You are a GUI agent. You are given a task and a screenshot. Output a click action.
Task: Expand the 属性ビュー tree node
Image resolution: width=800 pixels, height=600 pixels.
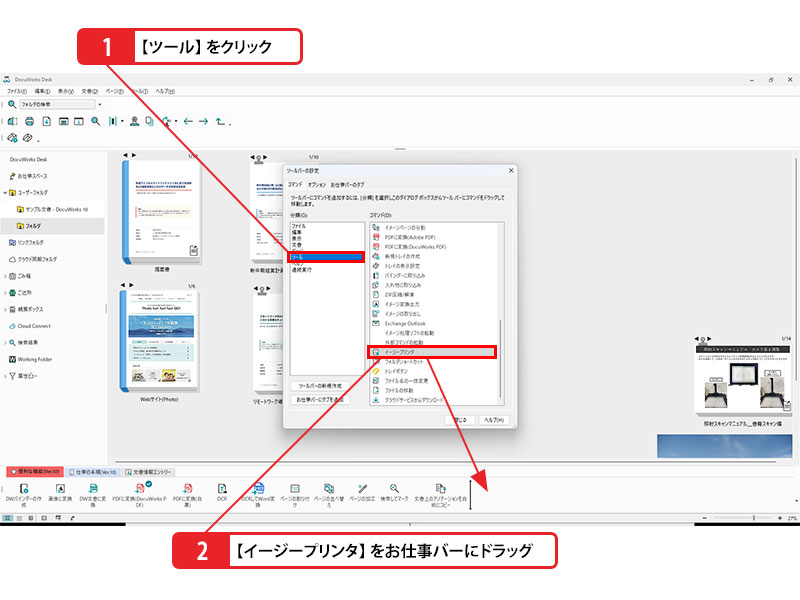click(x=5, y=376)
